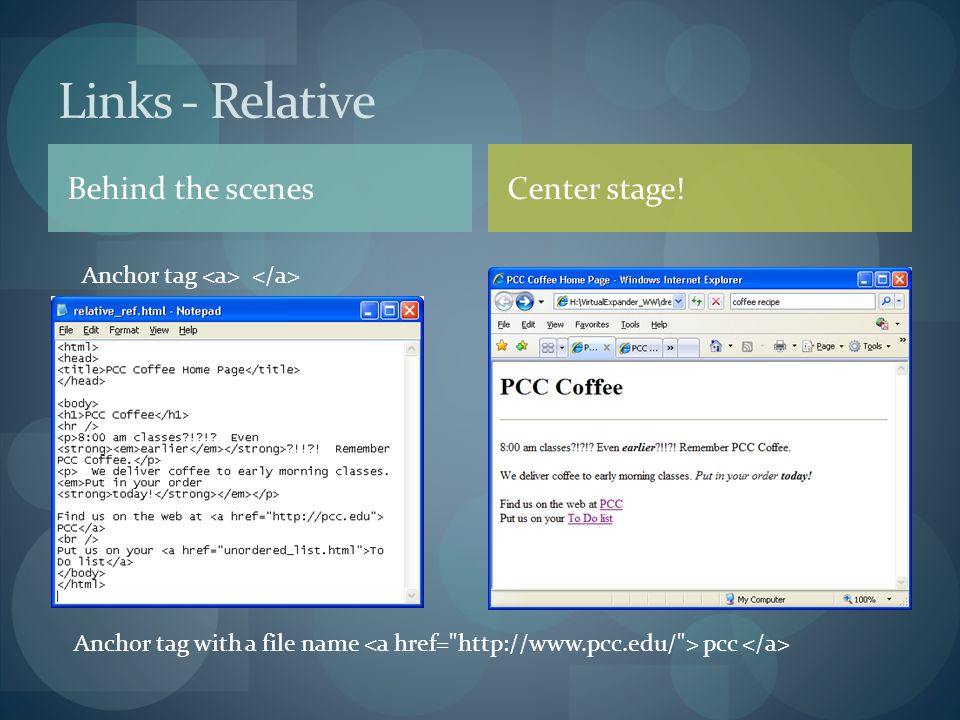Open a blank new tab button
The image size is (960, 720).
(x=689, y=348)
